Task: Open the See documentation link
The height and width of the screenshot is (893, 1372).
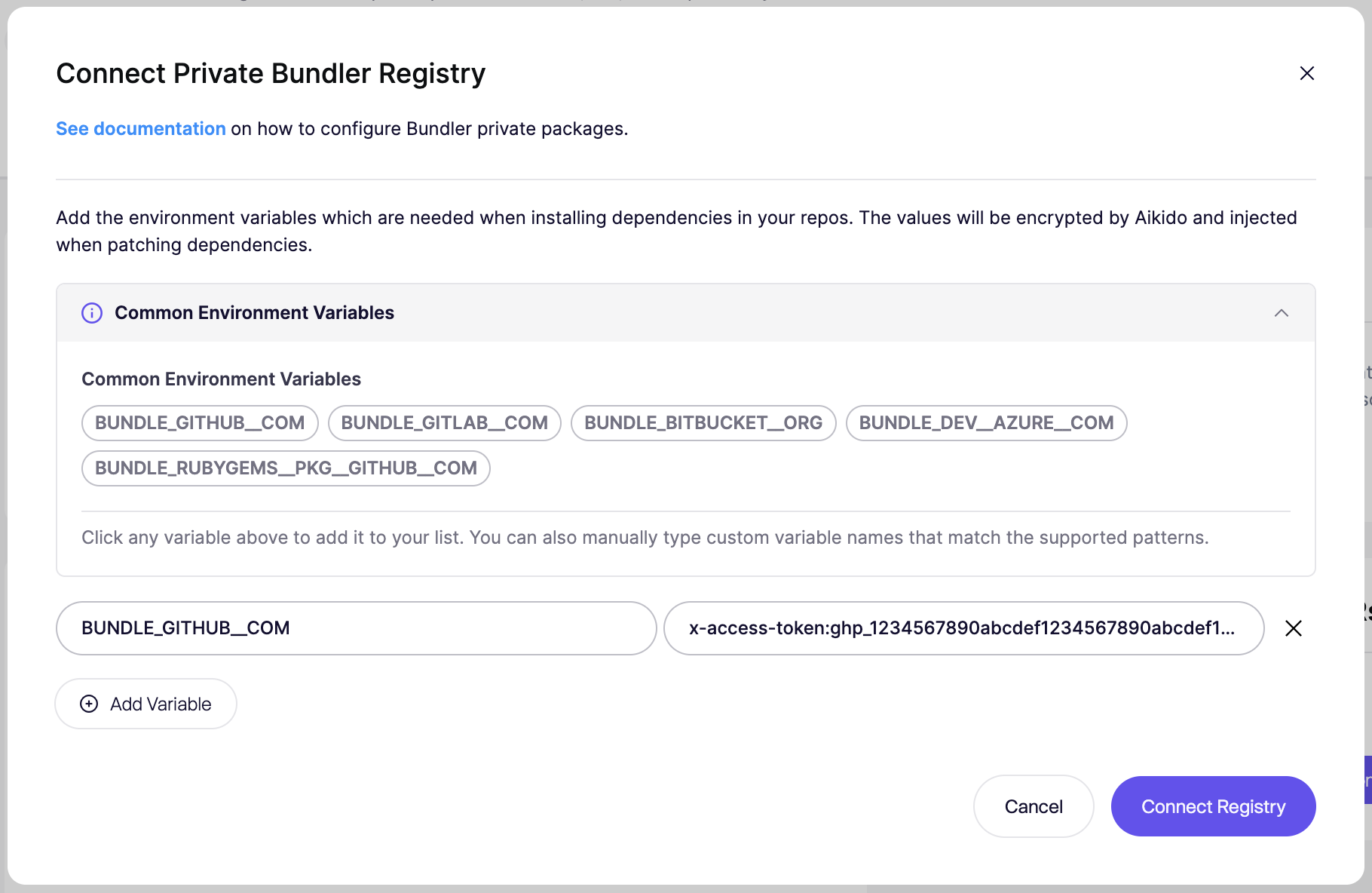Action: click(141, 129)
